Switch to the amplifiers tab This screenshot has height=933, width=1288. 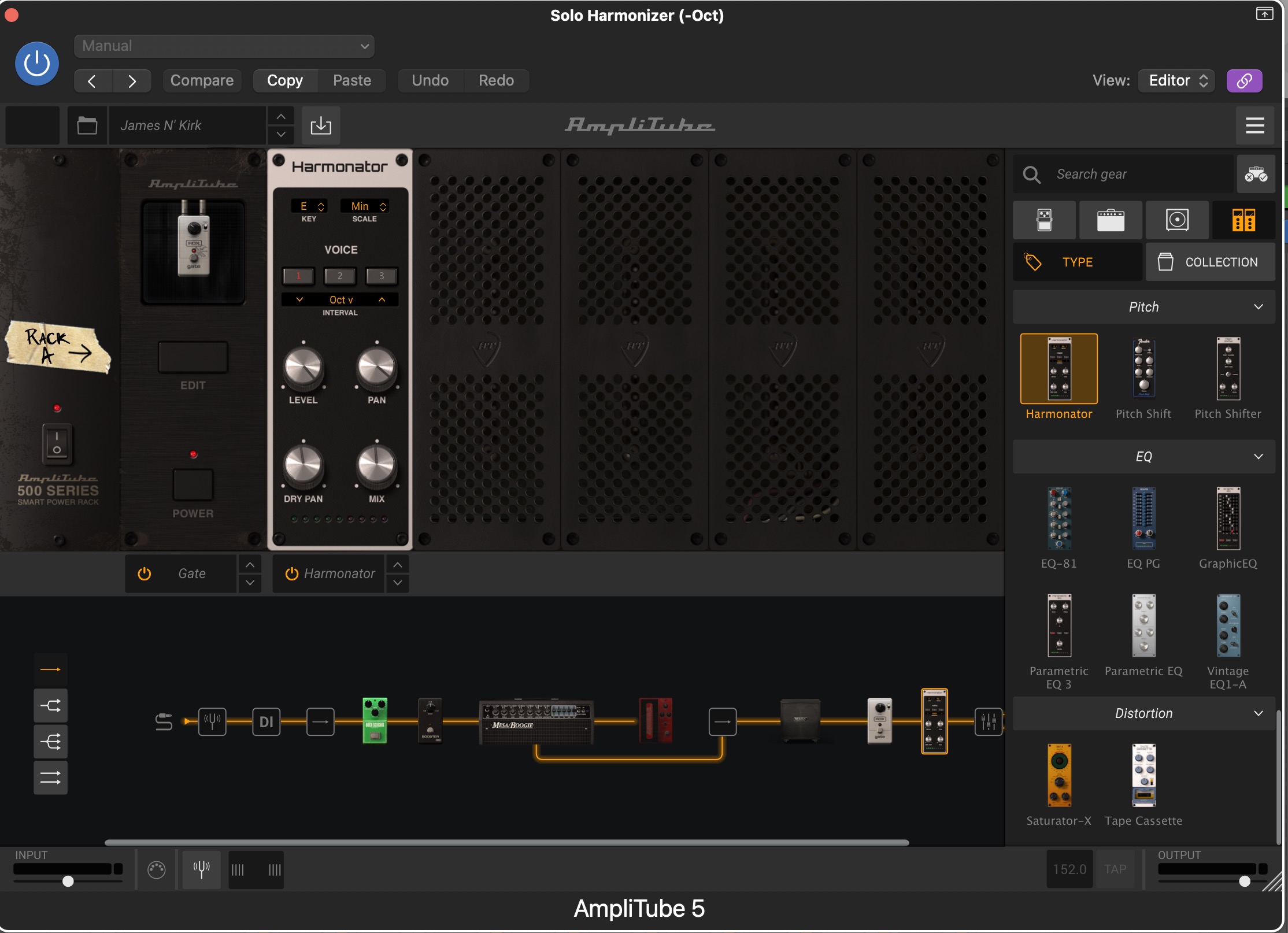(x=1111, y=220)
